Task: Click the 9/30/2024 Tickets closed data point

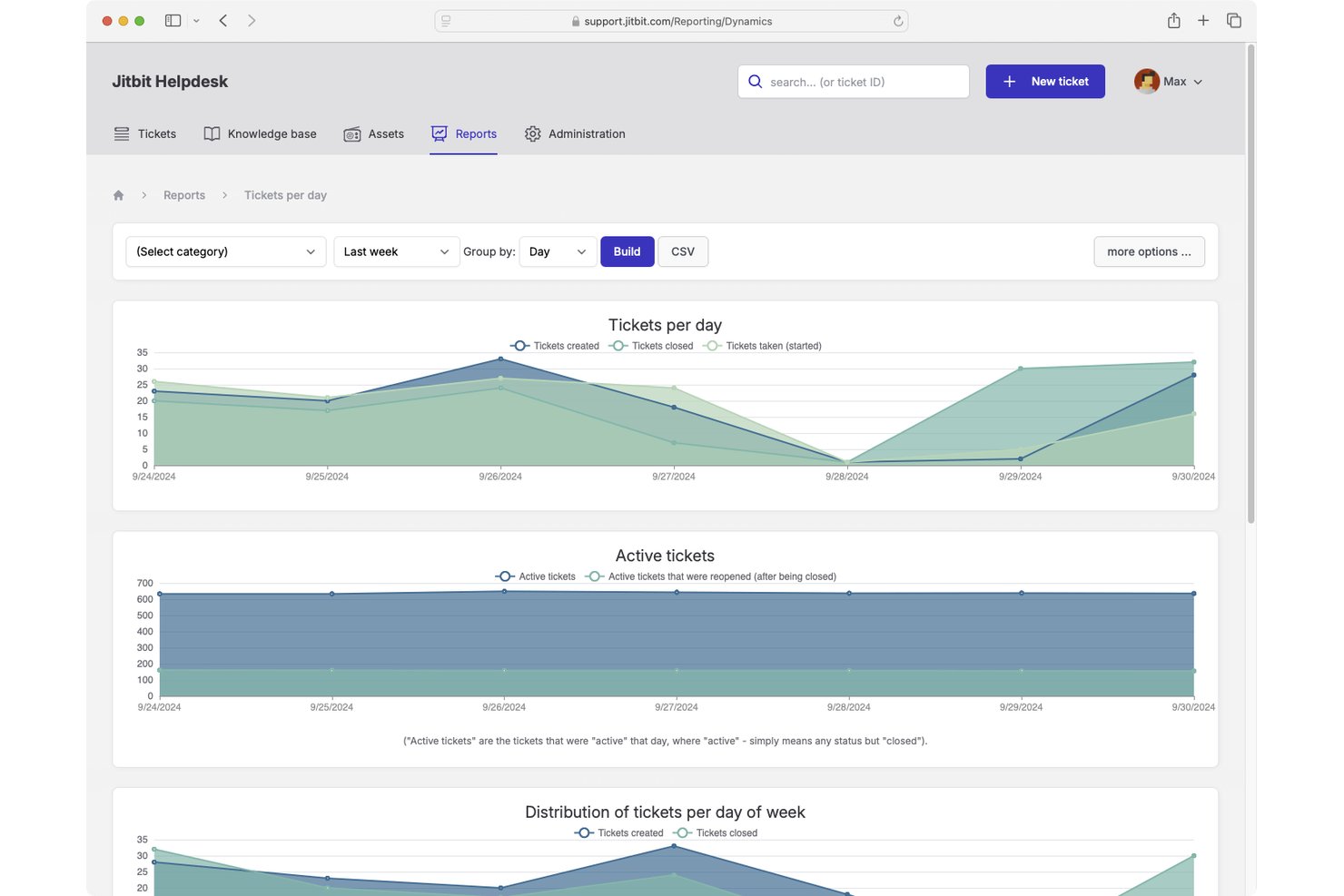Action: (1193, 362)
